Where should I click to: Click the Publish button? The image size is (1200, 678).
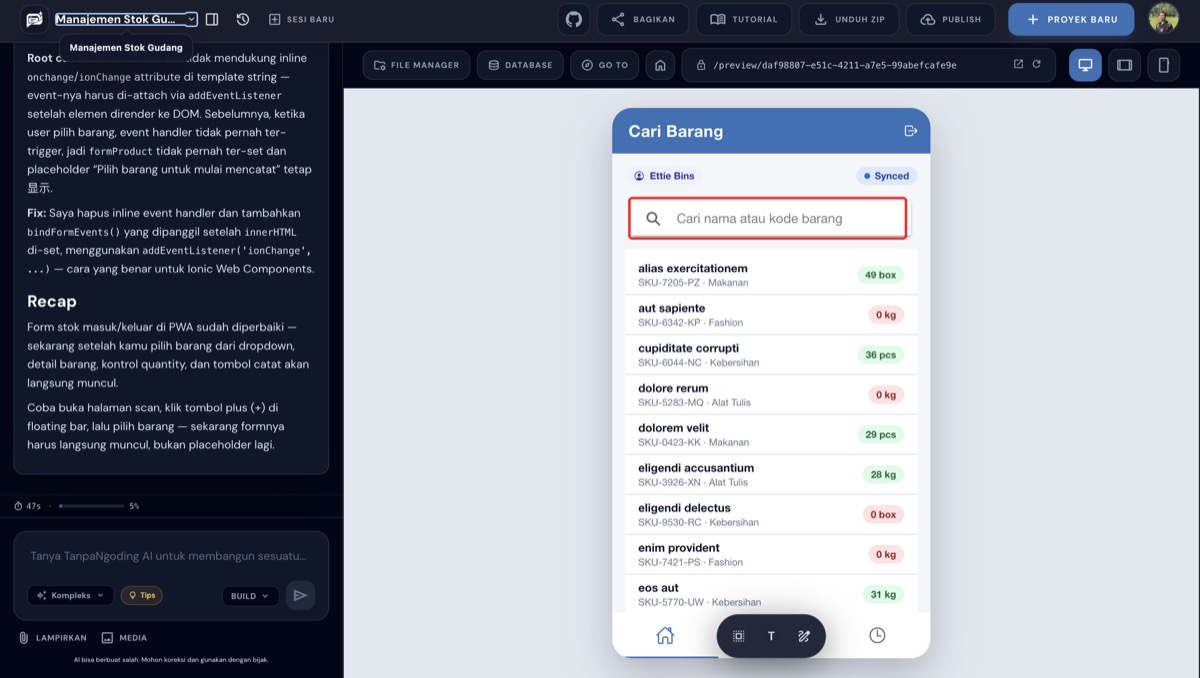[951, 19]
